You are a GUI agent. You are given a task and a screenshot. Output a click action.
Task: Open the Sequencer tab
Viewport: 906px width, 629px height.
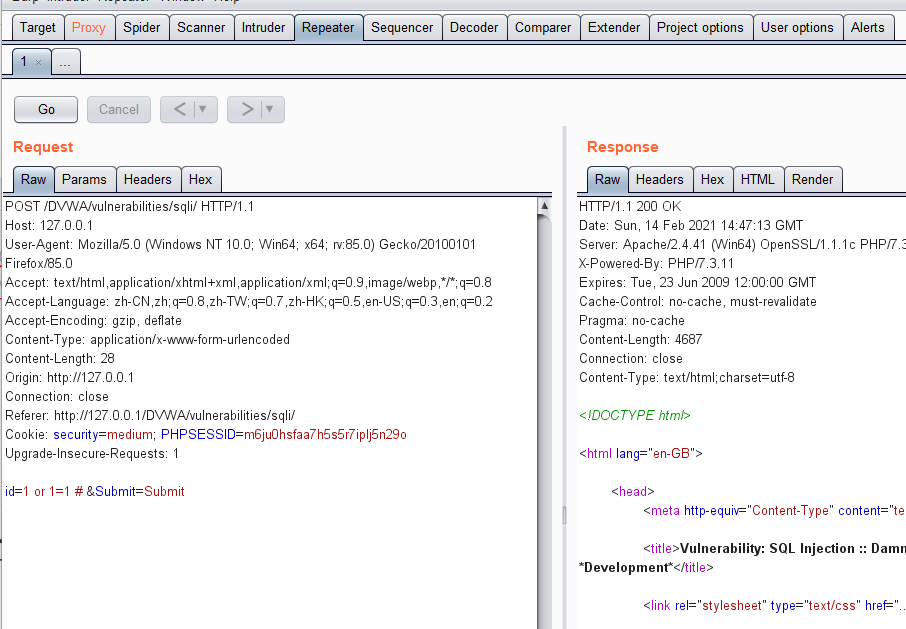click(x=402, y=27)
